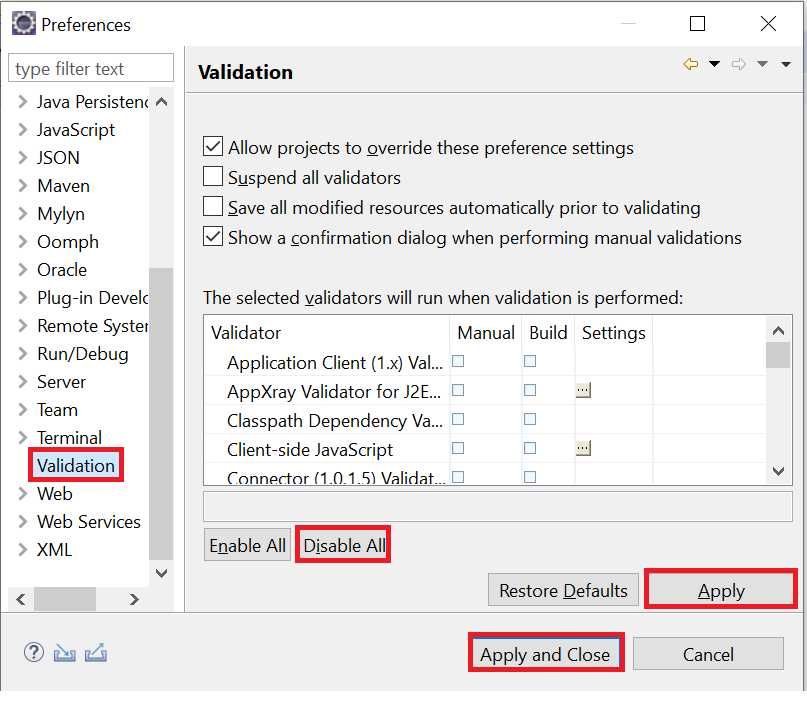
Task: Click the type filter text search field
Action: [x=90, y=67]
